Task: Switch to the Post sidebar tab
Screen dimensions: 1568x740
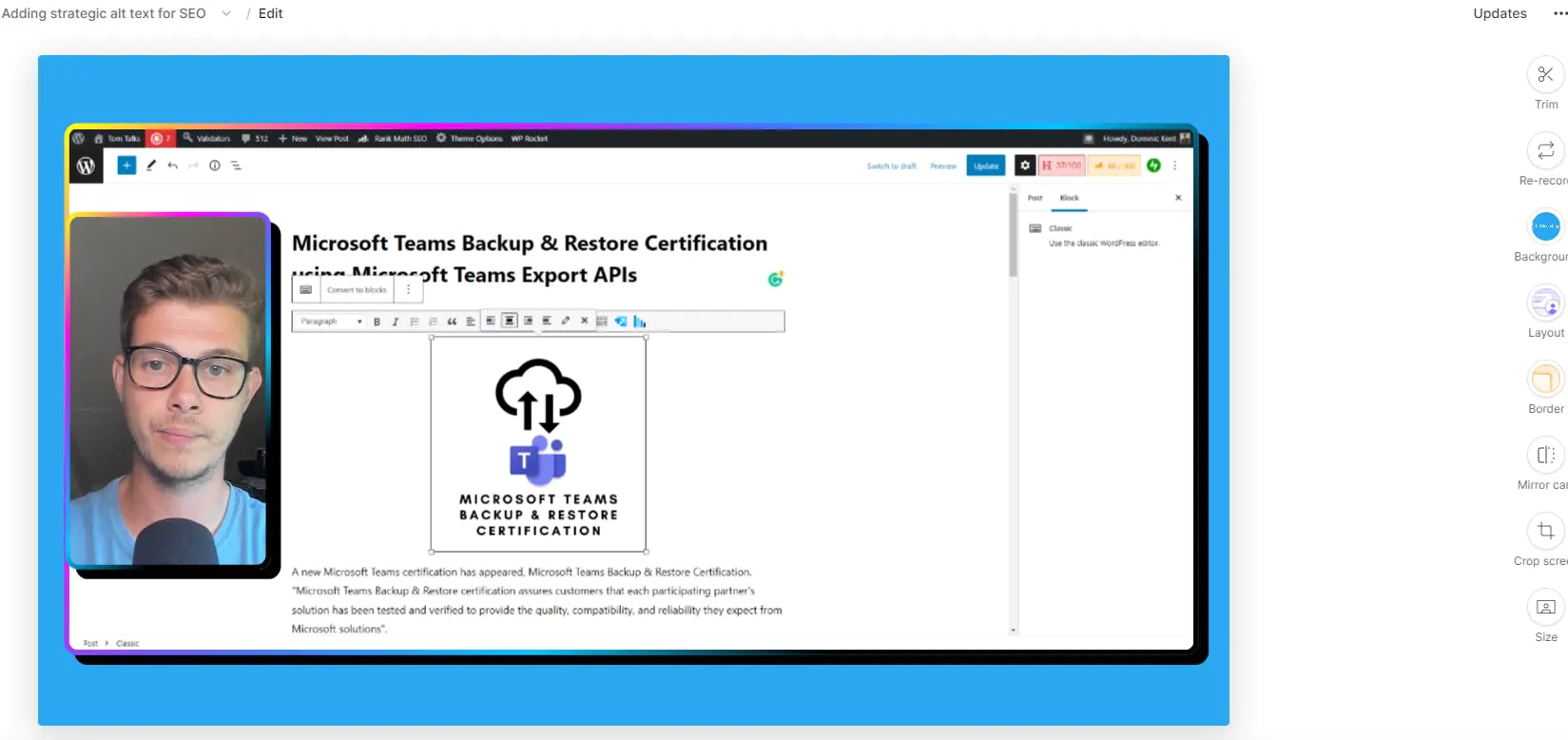Action: pos(1036,198)
